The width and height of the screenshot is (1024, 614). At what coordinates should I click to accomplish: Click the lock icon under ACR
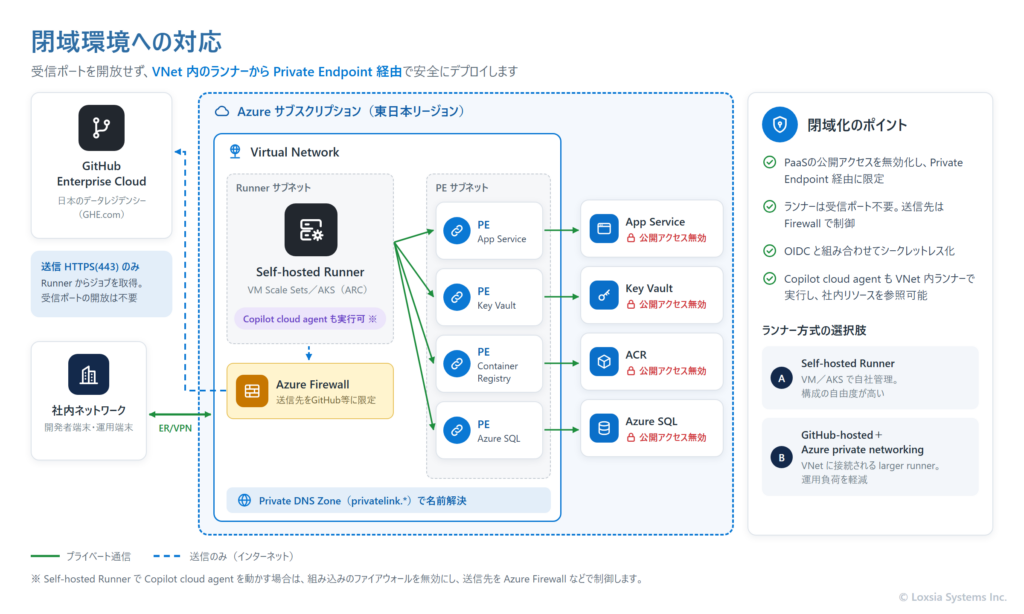[x=631, y=371]
